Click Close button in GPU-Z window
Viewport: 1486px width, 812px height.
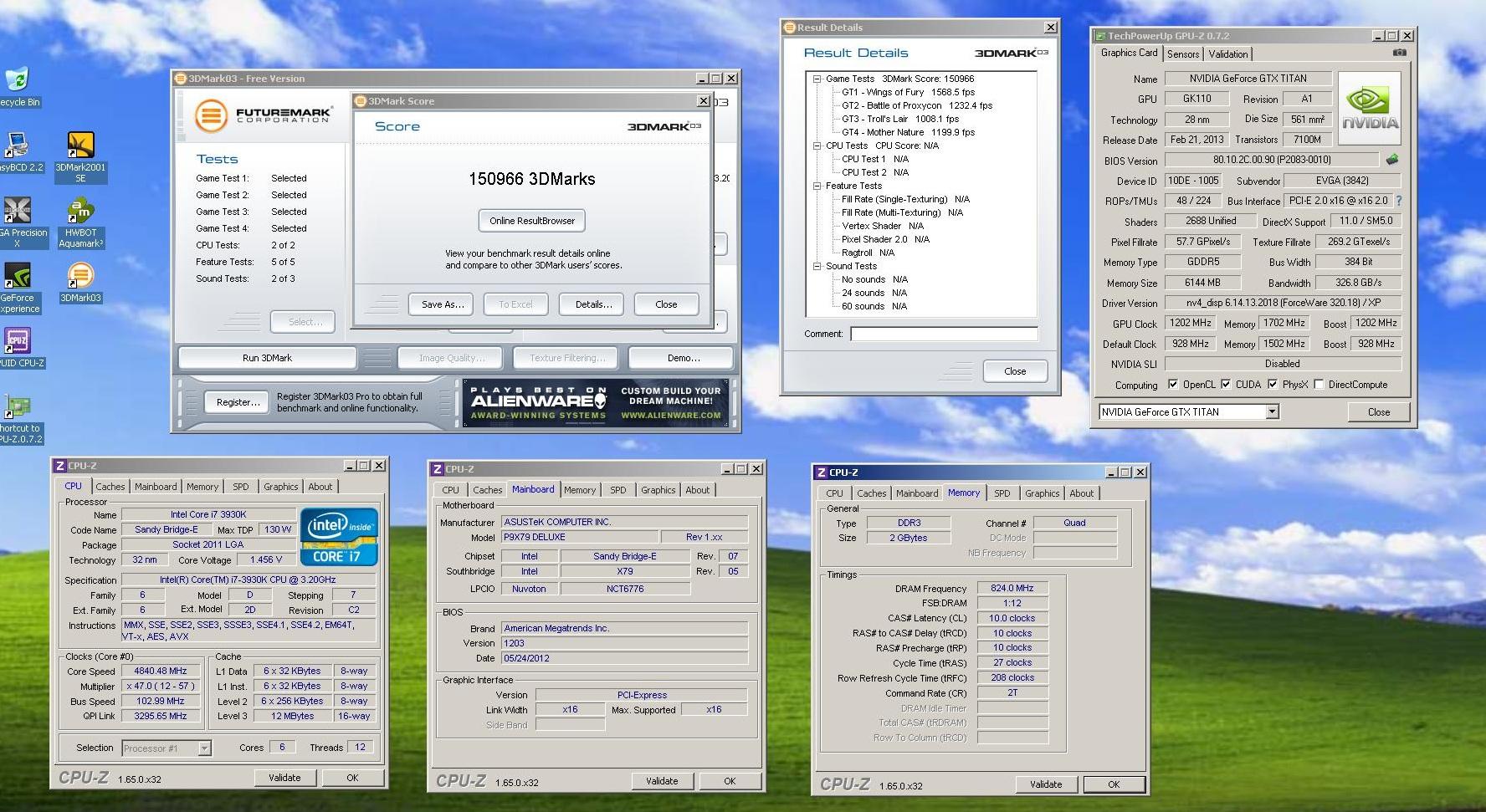click(1379, 412)
